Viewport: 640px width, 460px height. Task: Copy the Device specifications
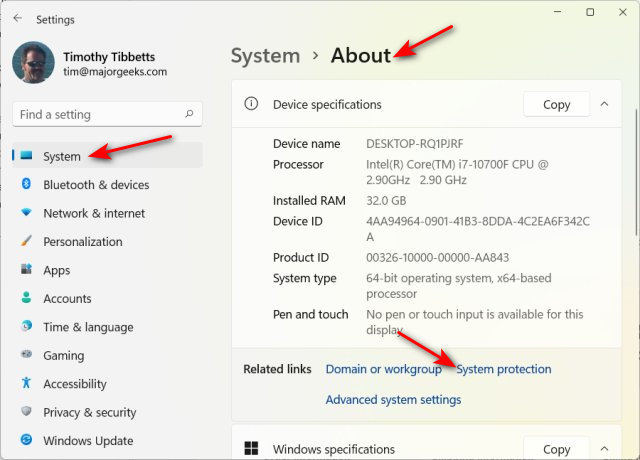pyautogui.click(x=556, y=104)
